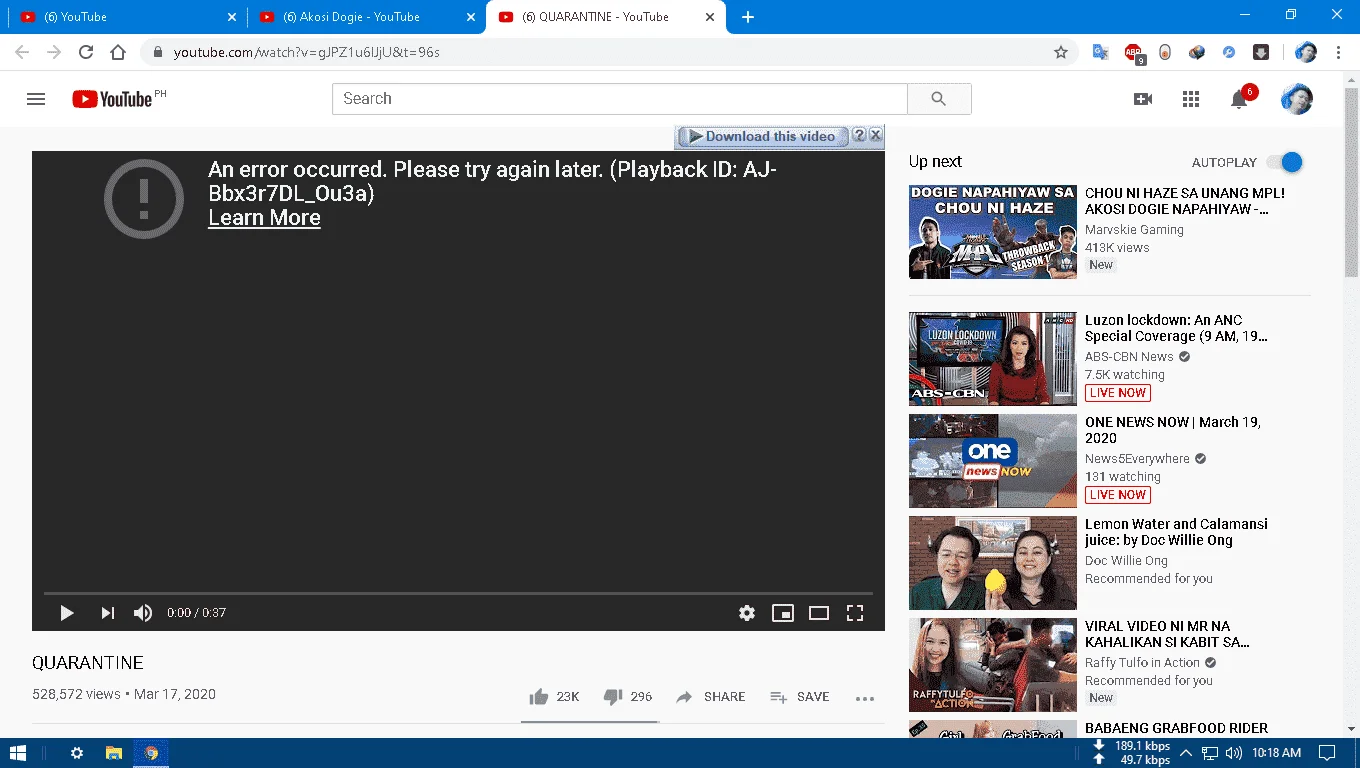The height and width of the screenshot is (768, 1360).
Task: Open help on the download bar
Action: coord(858,135)
